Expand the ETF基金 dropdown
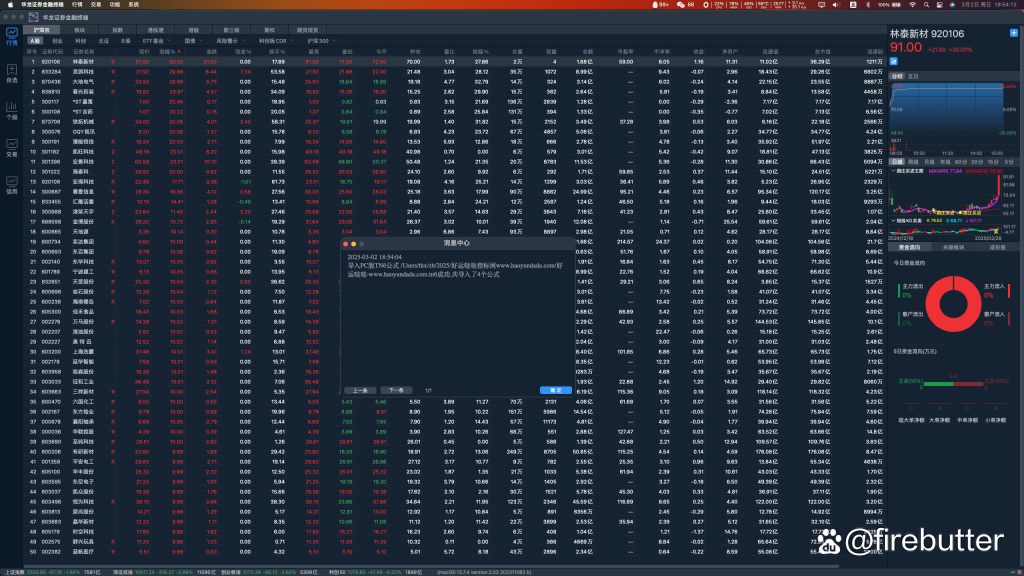The height and width of the screenshot is (576, 1024). coord(155,41)
